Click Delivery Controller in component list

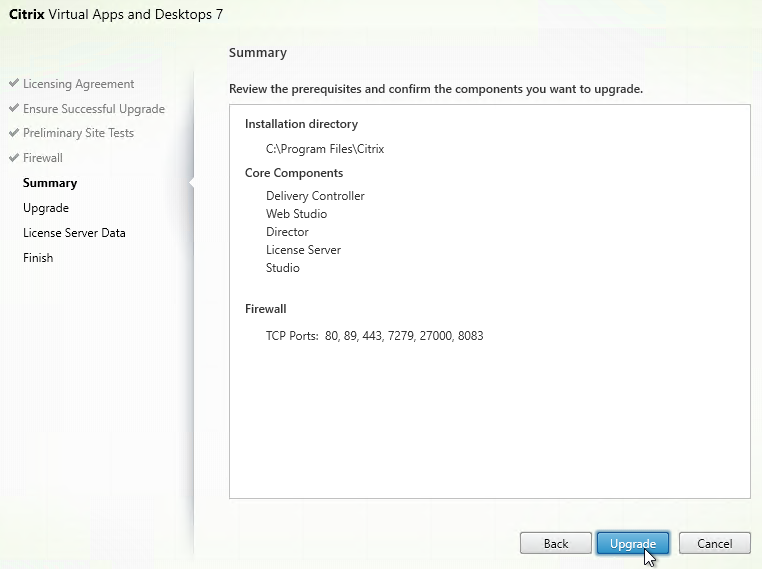coord(315,196)
